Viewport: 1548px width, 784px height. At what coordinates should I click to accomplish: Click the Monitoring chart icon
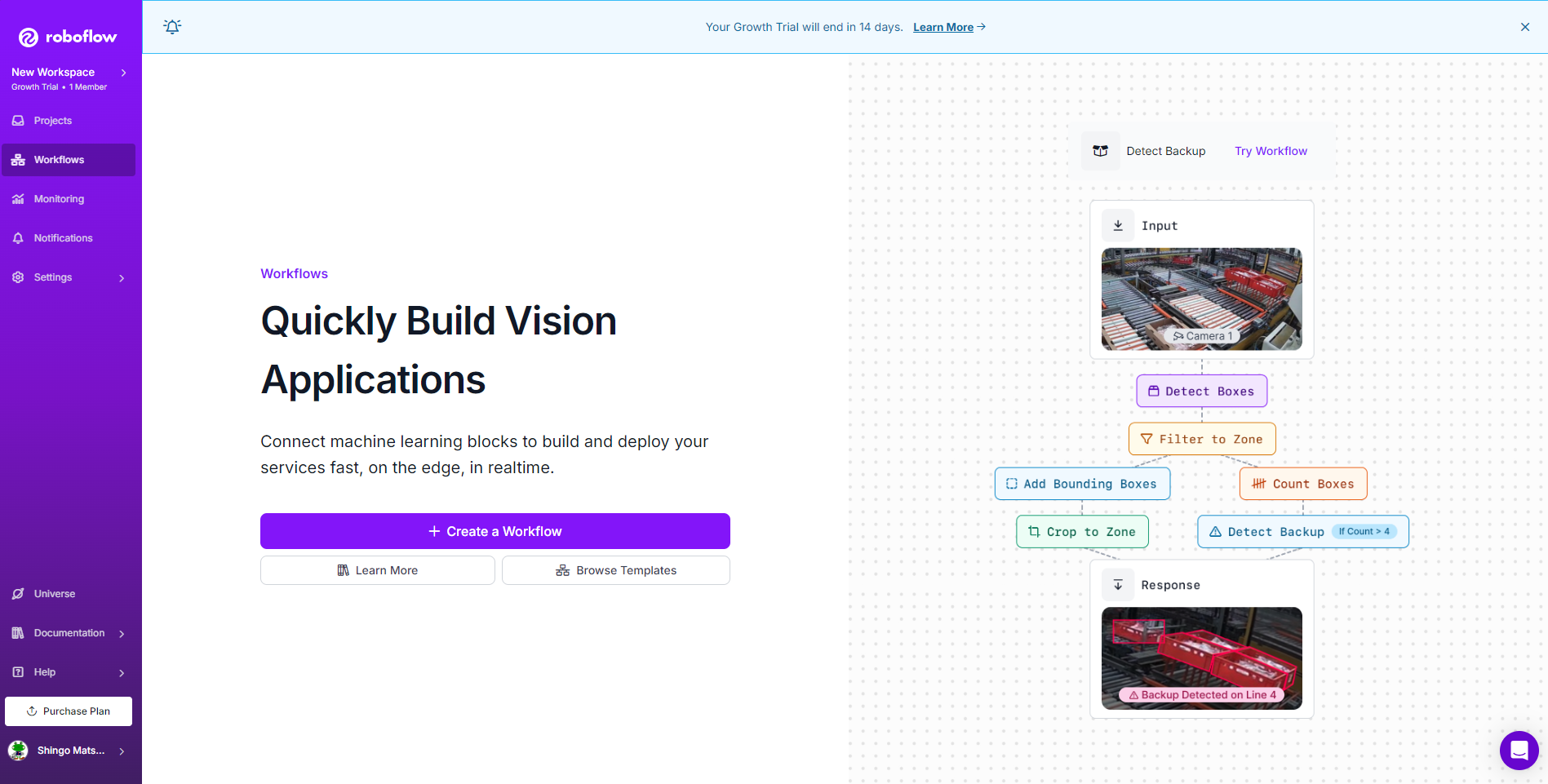point(18,199)
